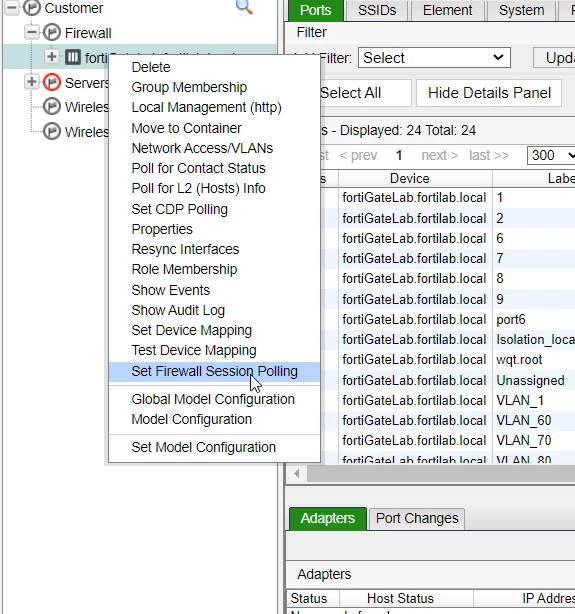Select Network Access/VLANs menu item
The height and width of the screenshot is (614, 575).
202,148
